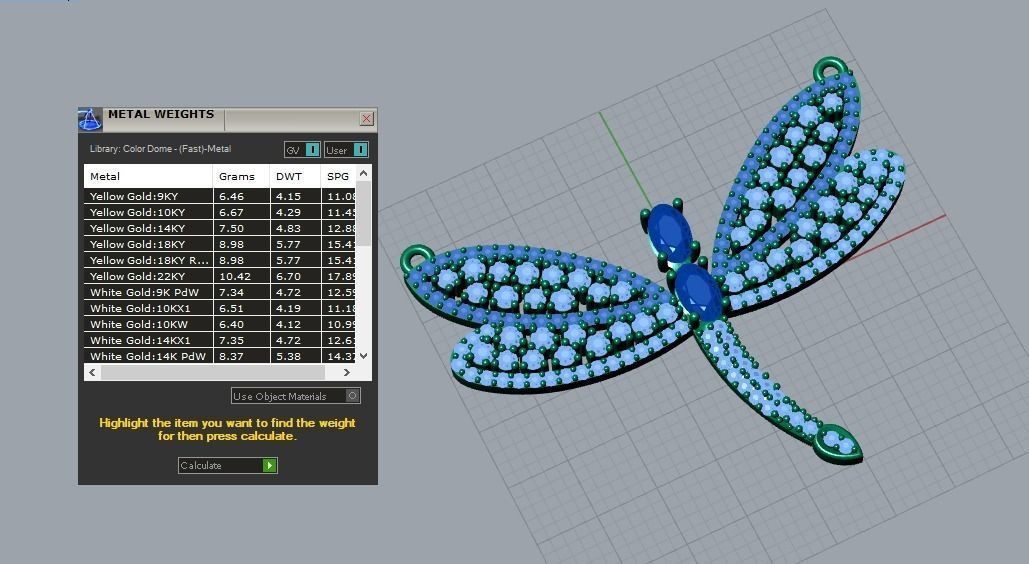
Task: Click the horizontal scroll right arrow
Action: 346,372
